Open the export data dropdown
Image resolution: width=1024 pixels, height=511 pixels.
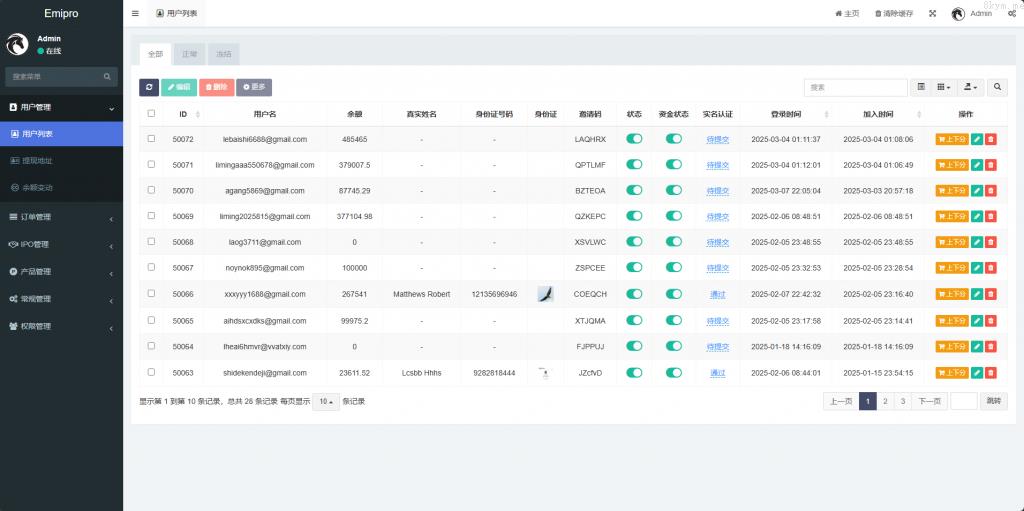tap(970, 88)
